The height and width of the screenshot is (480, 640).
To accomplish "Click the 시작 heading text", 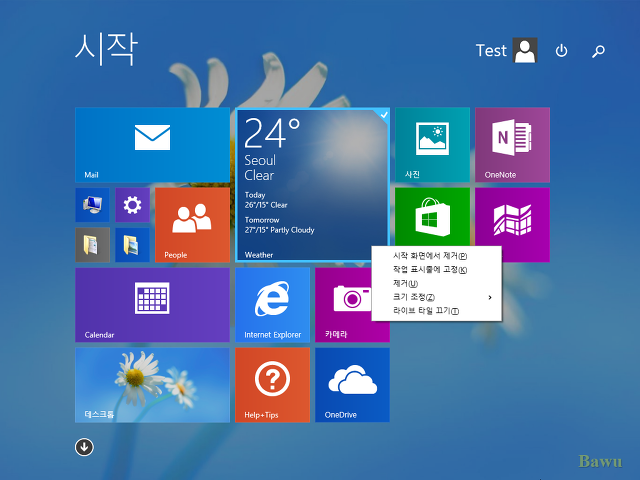I will point(106,49).
